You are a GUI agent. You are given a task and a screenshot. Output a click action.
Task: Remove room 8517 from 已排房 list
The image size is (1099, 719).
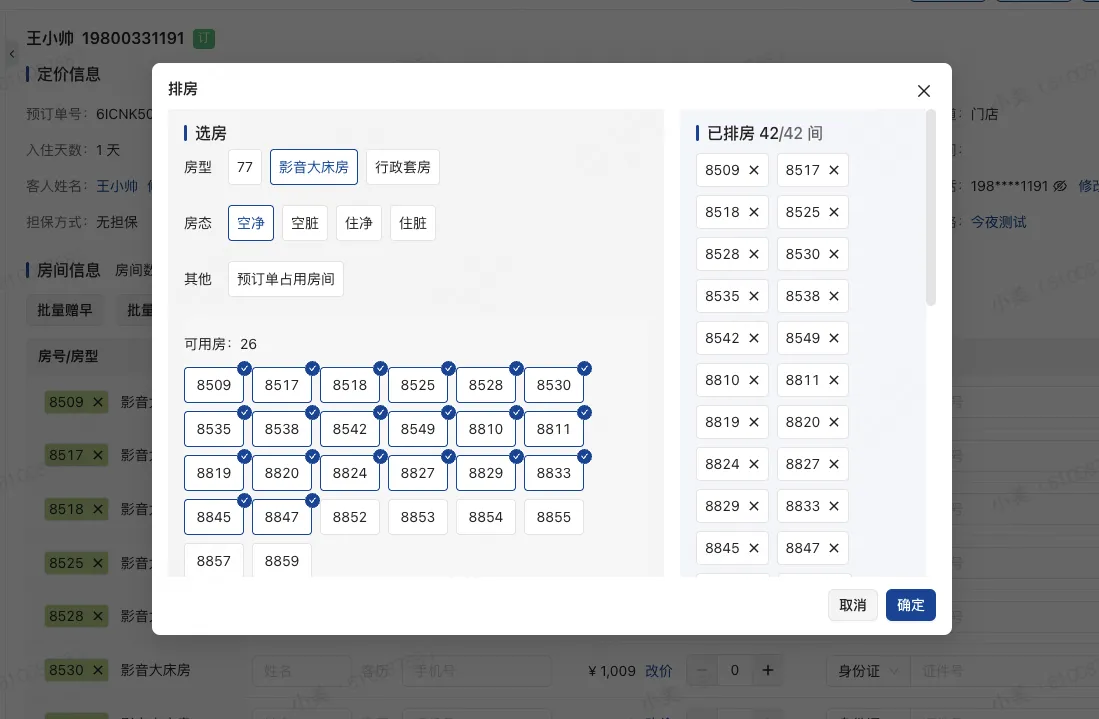tap(833, 170)
